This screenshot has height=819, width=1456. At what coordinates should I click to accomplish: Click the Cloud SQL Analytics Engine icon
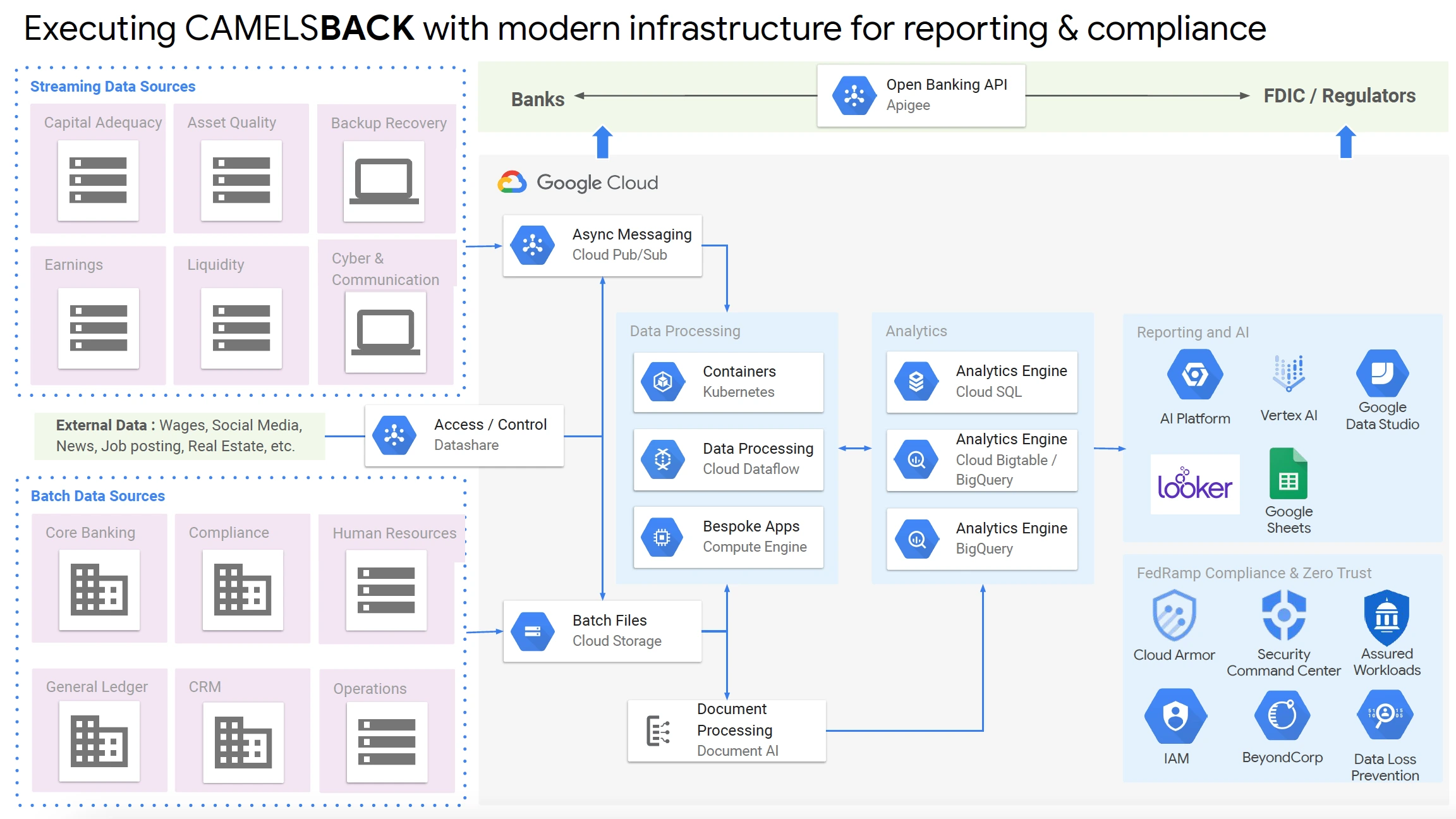point(916,381)
